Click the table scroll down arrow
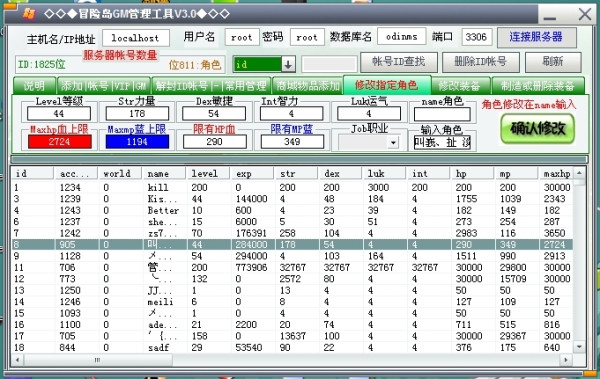 point(579,347)
